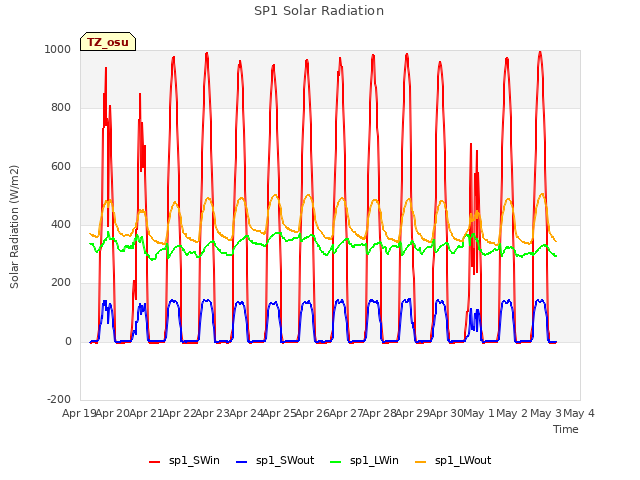Click the -200 y-axis tick label
The width and height of the screenshot is (640, 480).
coord(59,399)
